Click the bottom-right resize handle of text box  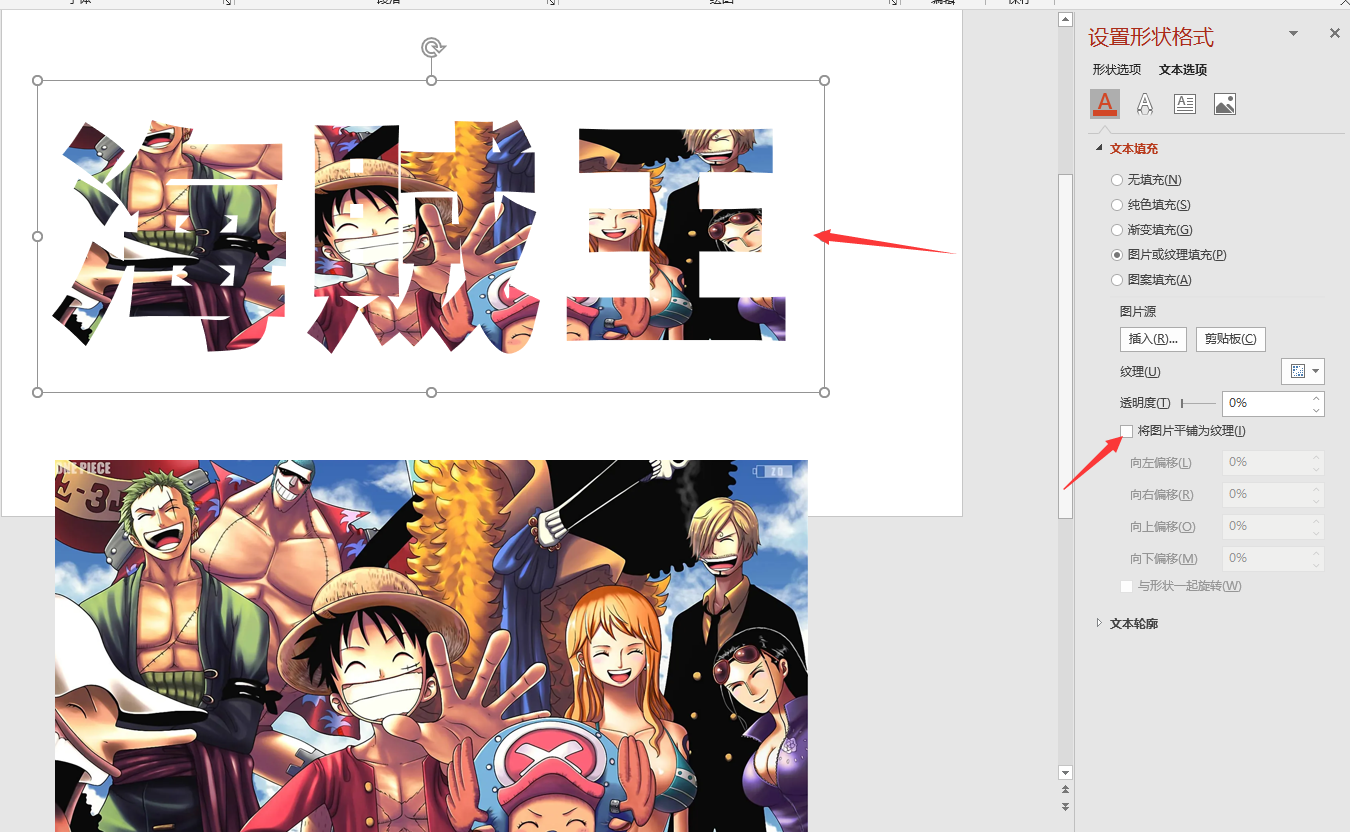[x=824, y=392]
